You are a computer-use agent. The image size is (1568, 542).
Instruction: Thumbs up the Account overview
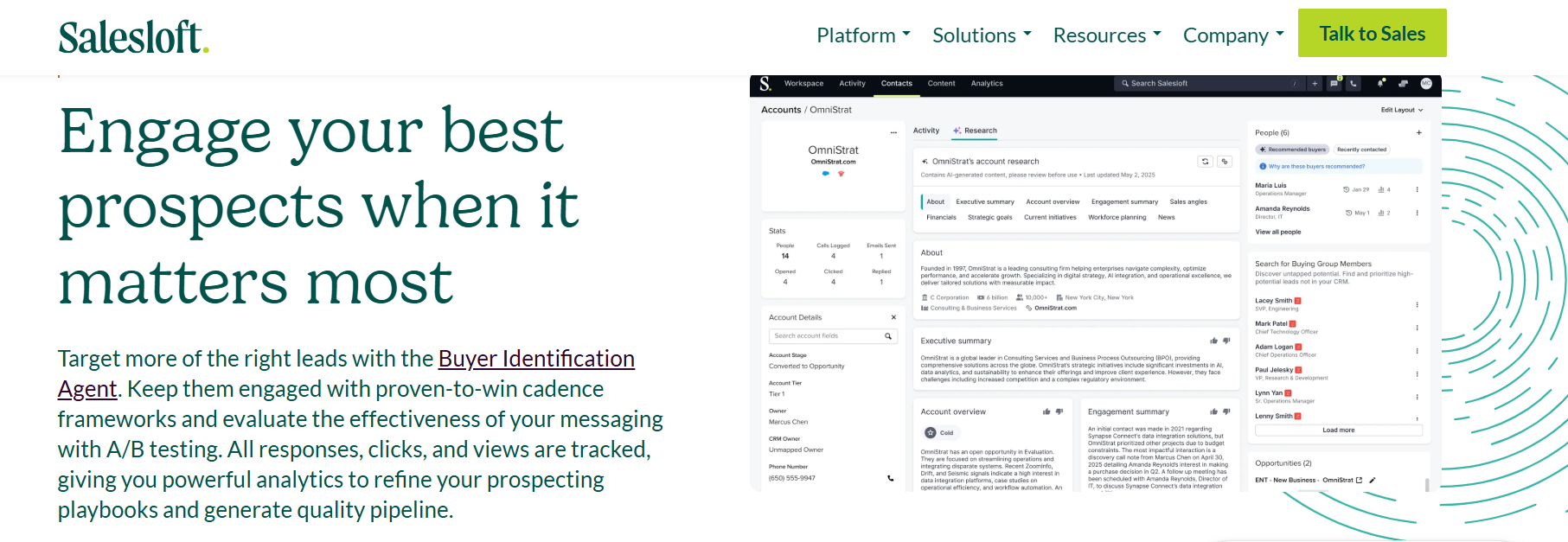(x=1046, y=411)
